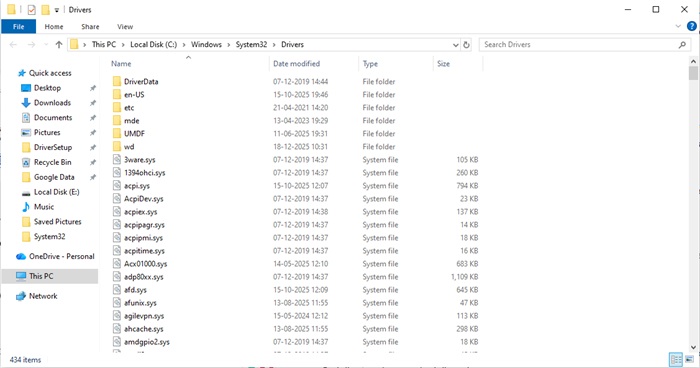Refresh the Drivers folder view
The height and width of the screenshot is (368, 700).
(x=467, y=45)
